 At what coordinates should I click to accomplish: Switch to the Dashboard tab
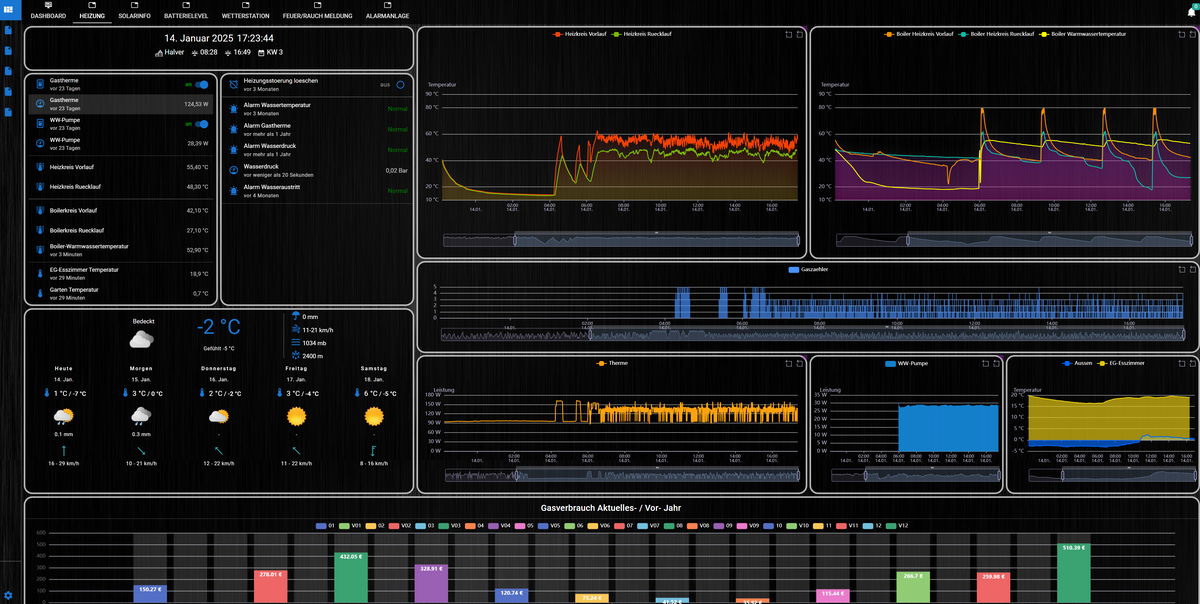click(48, 12)
